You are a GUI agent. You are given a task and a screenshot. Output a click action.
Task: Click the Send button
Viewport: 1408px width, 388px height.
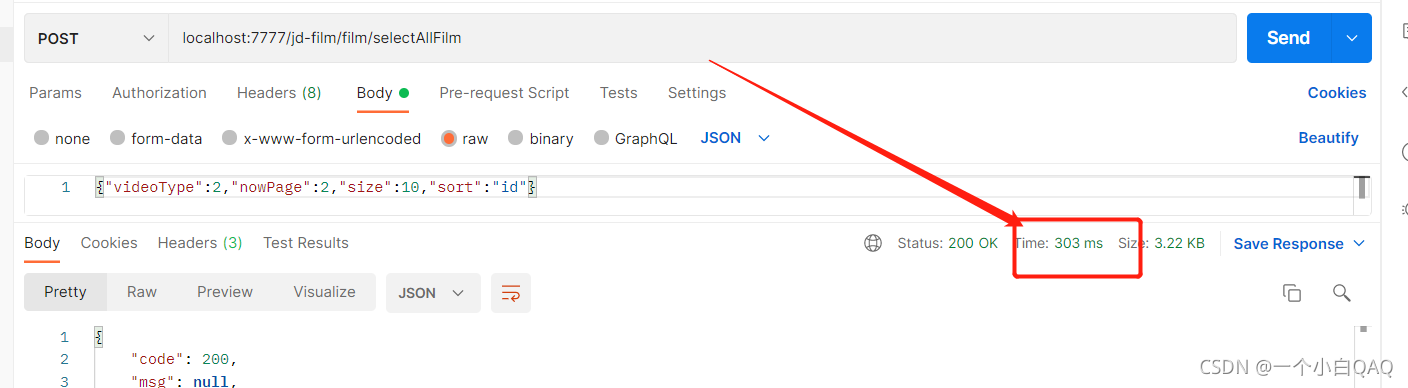click(1289, 38)
